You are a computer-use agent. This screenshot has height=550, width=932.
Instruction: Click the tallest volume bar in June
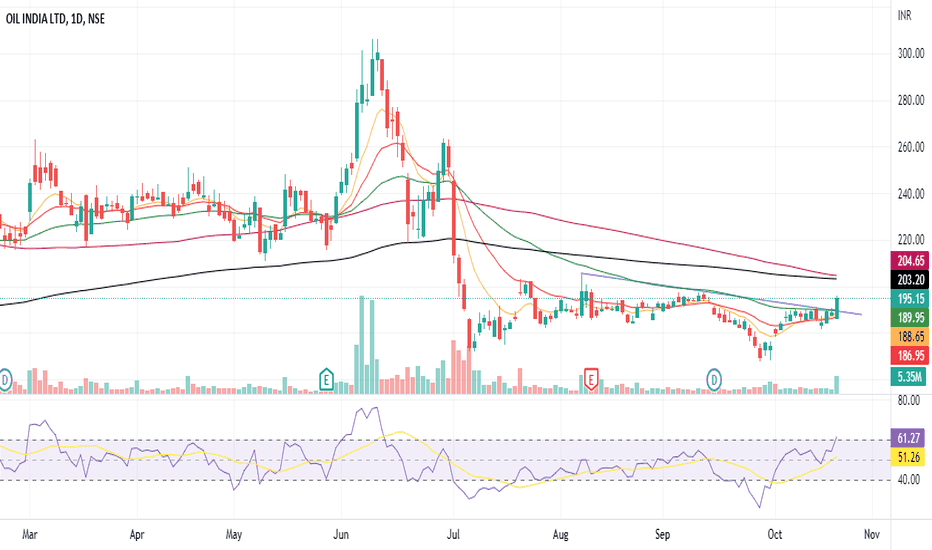coord(361,345)
